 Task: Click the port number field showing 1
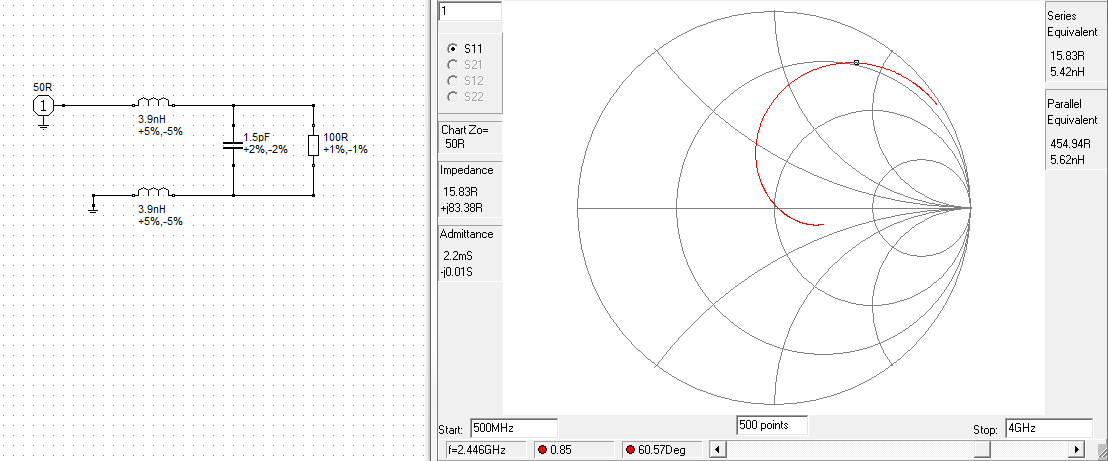(470, 11)
